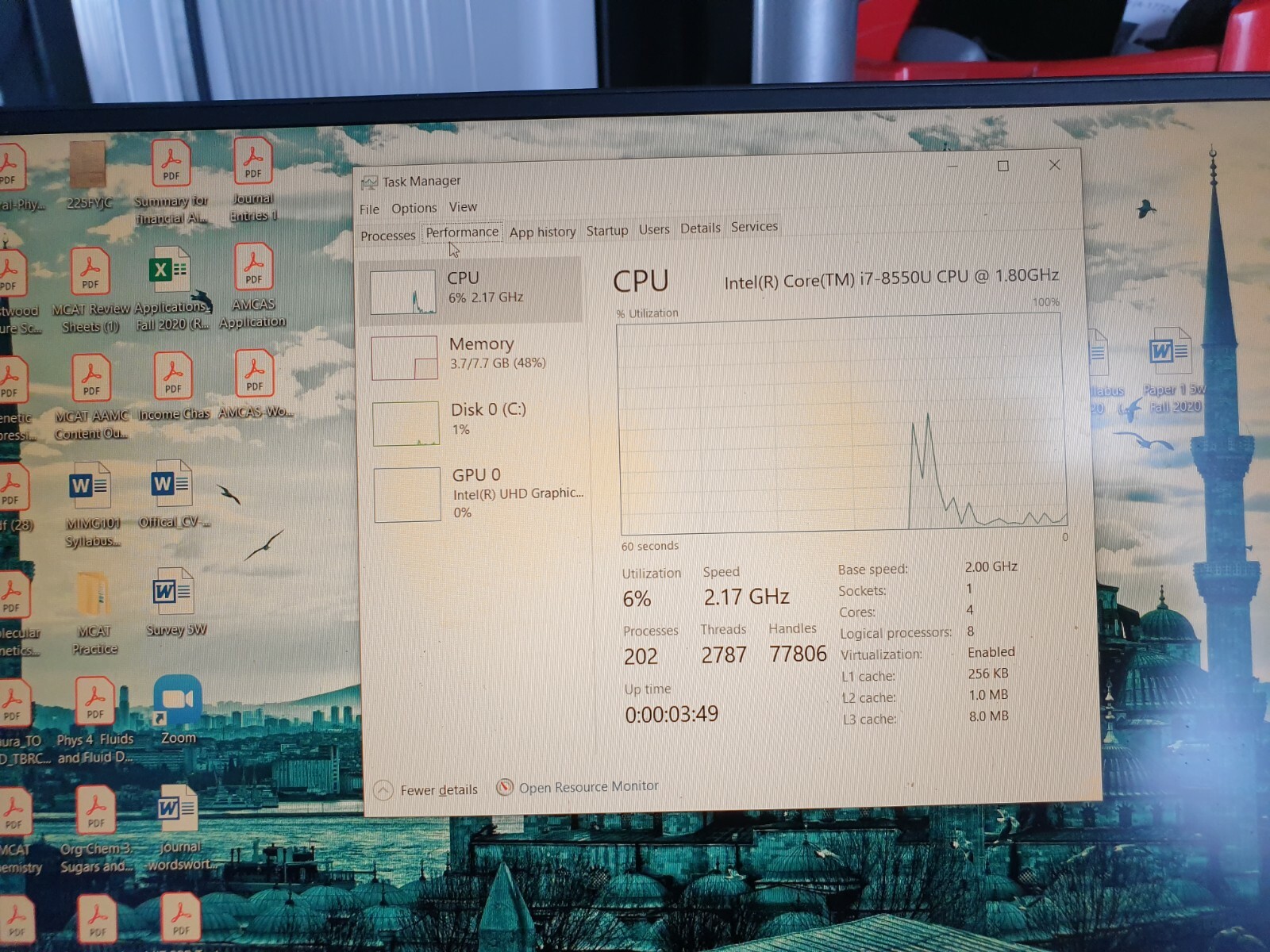
Task: Open the Journal Entries PDF icon
Action: tap(253, 179)
